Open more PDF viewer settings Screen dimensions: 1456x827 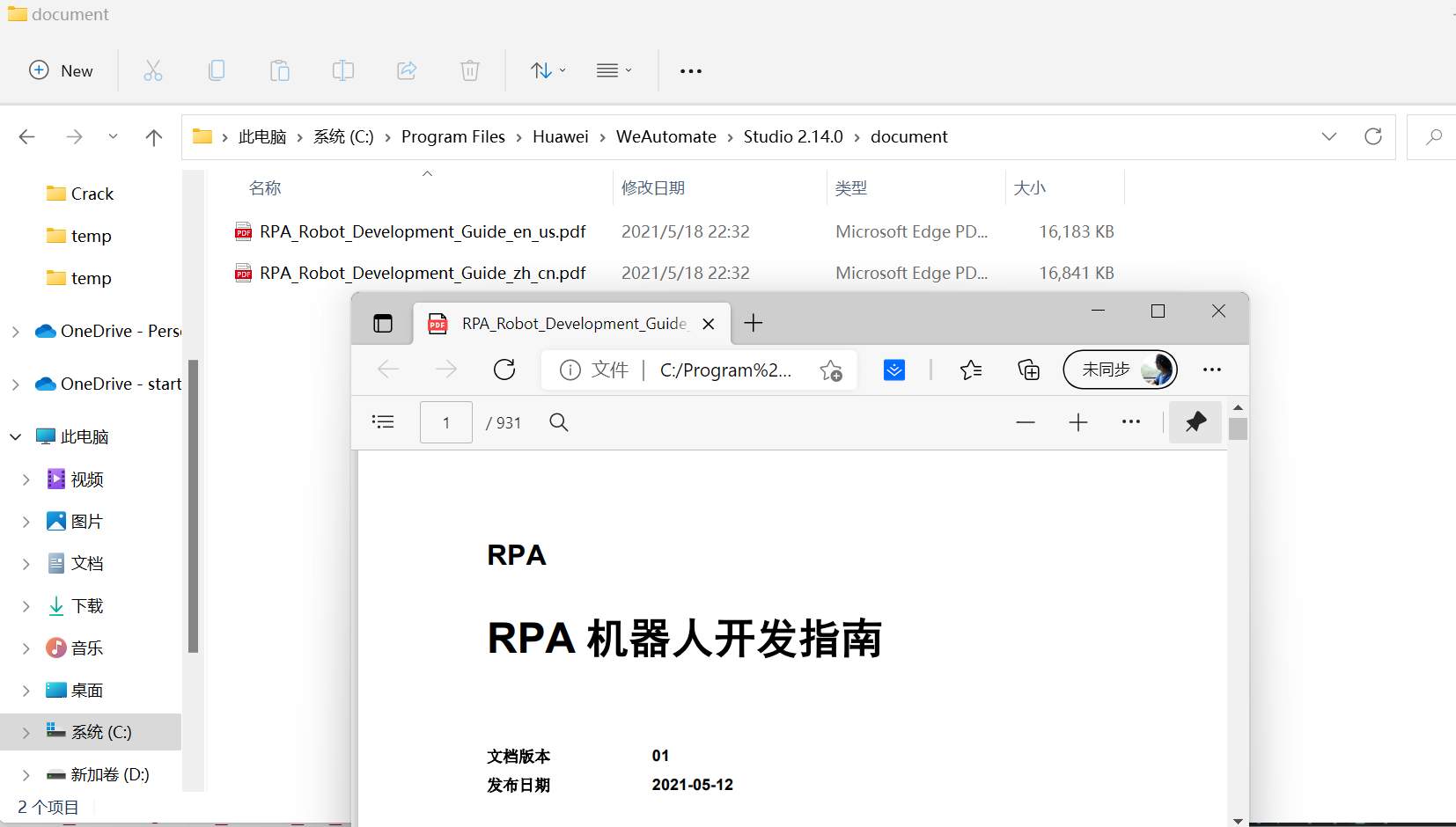pos(1131,422)
